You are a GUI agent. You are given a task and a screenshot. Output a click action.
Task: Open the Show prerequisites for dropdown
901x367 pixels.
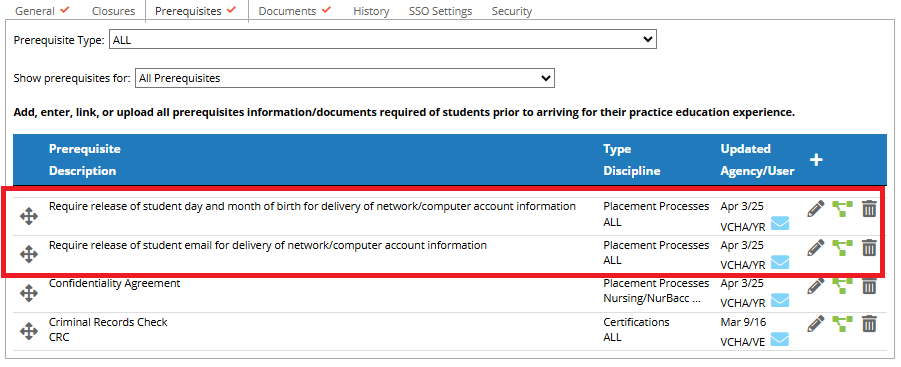coord(345,78)
